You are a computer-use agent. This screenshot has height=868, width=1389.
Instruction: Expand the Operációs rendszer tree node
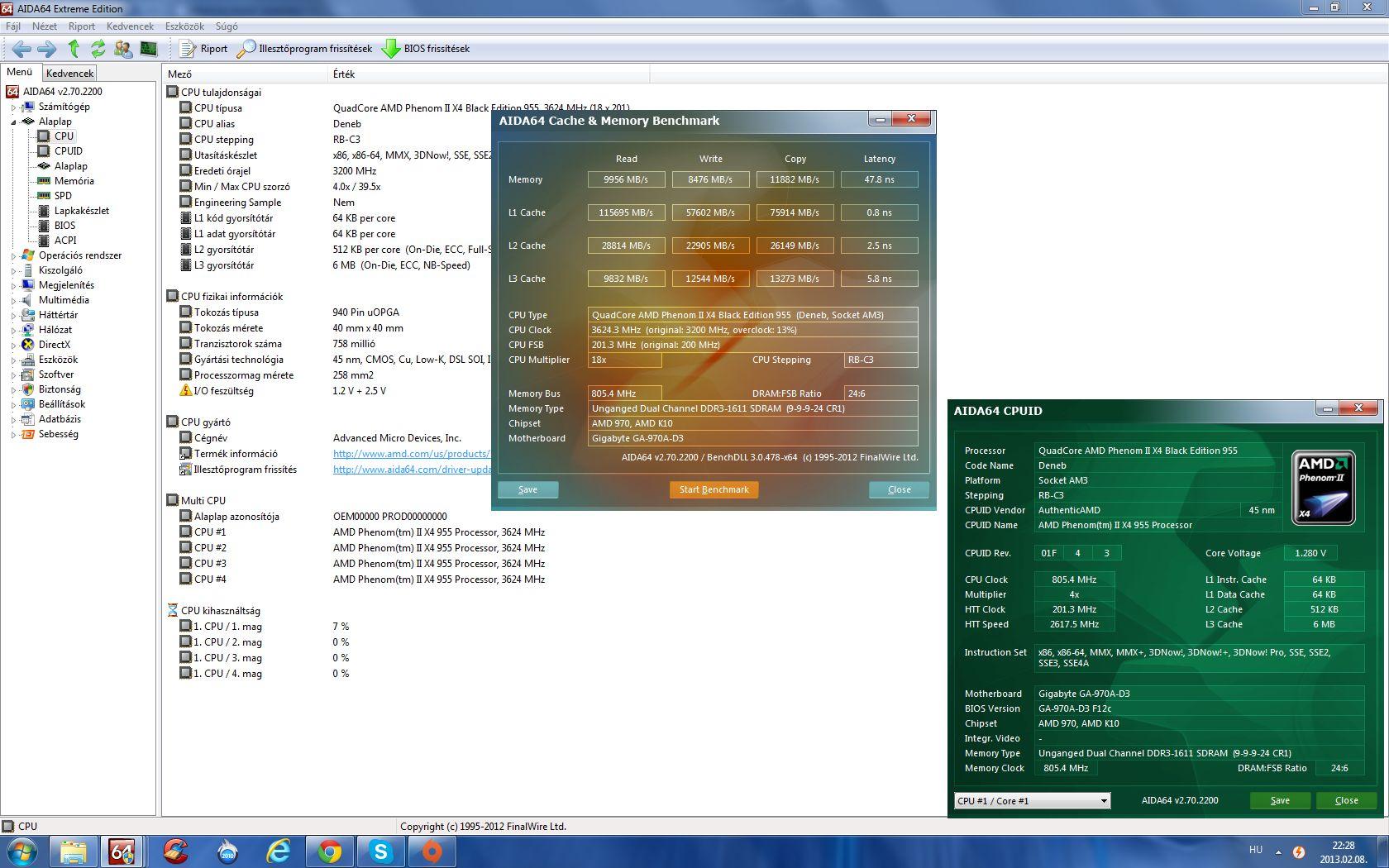tap(14, 256)
